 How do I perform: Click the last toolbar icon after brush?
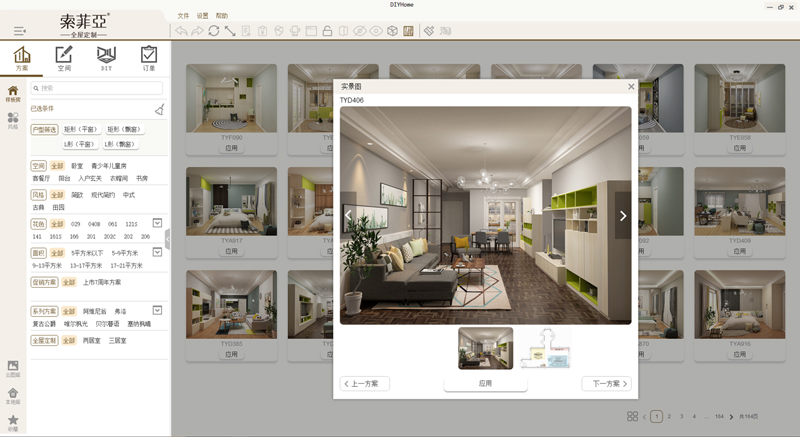pos(445,31)
